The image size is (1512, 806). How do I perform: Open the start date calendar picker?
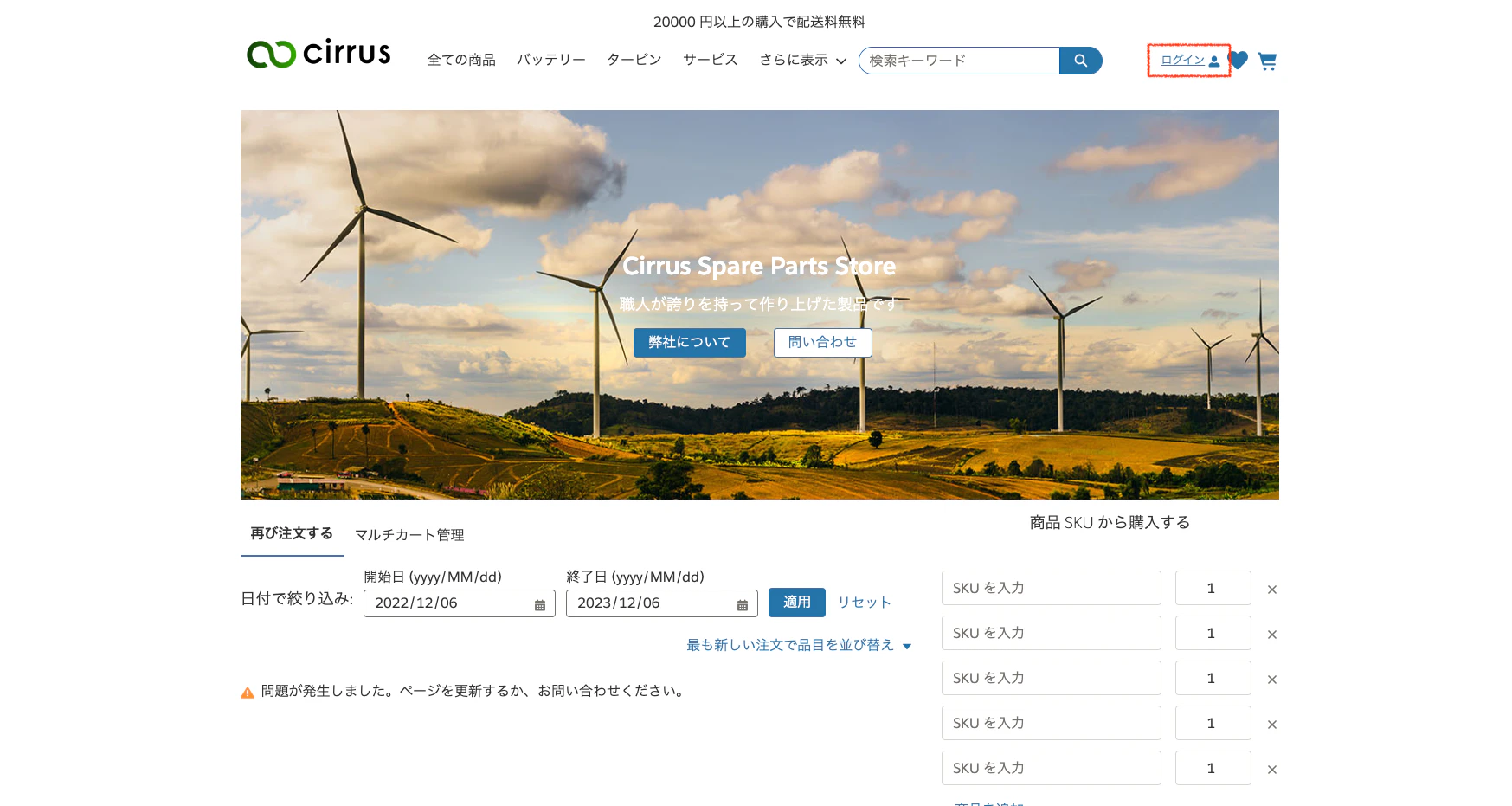click(540, 604)
